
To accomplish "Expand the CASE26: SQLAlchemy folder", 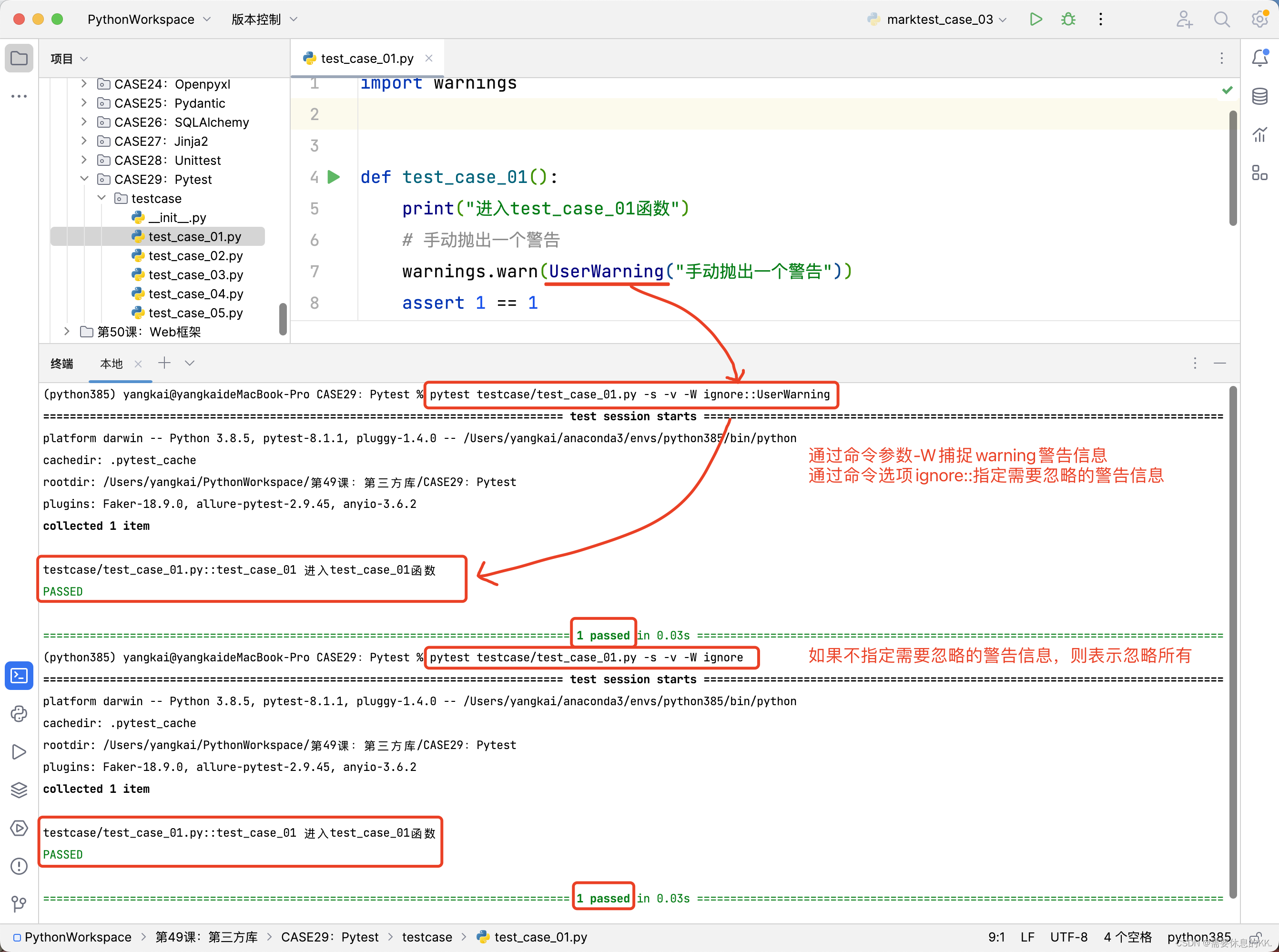I will point(84,122).
